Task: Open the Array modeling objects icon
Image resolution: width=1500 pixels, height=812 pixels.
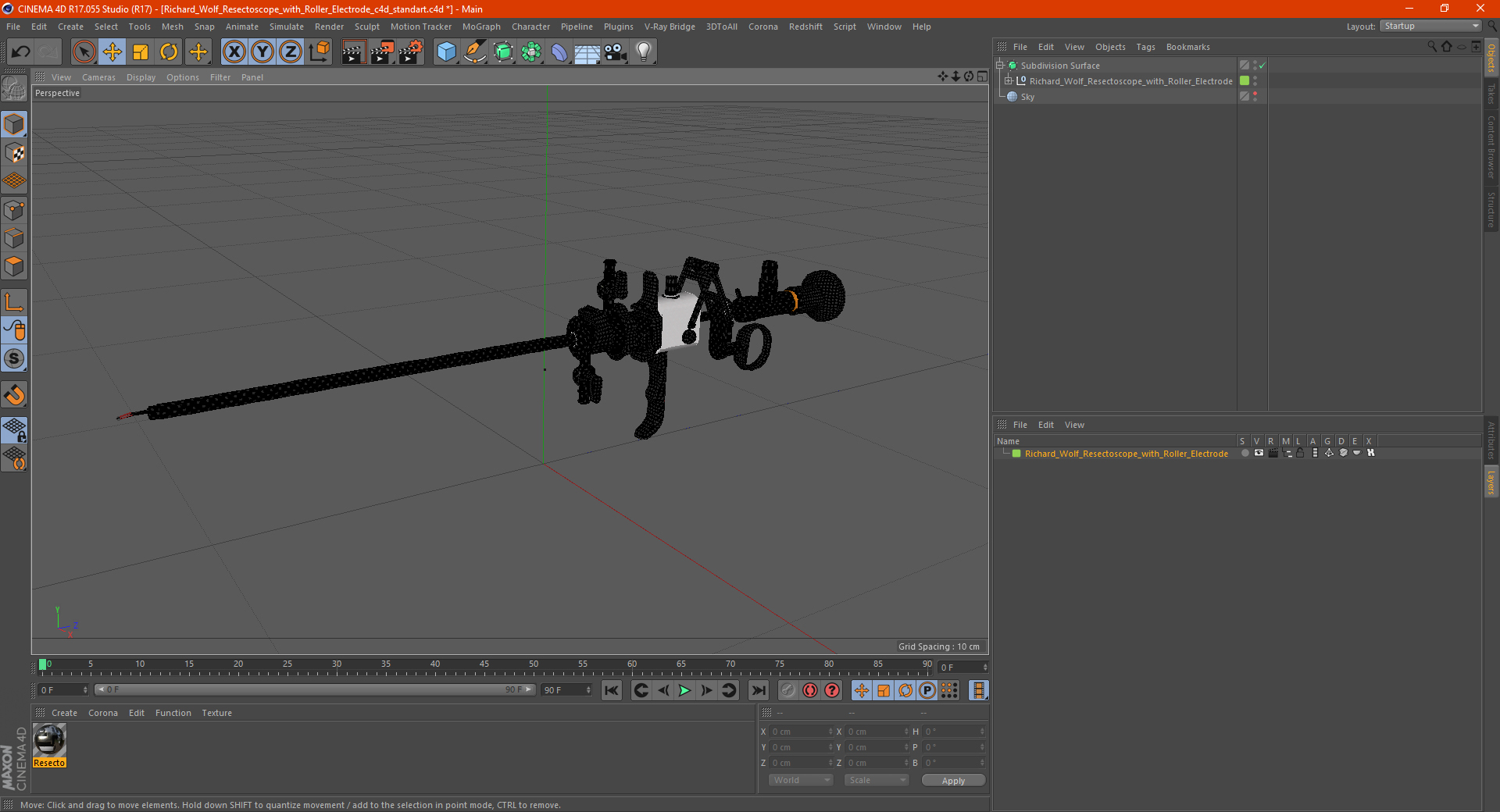Action: [531, 52]
